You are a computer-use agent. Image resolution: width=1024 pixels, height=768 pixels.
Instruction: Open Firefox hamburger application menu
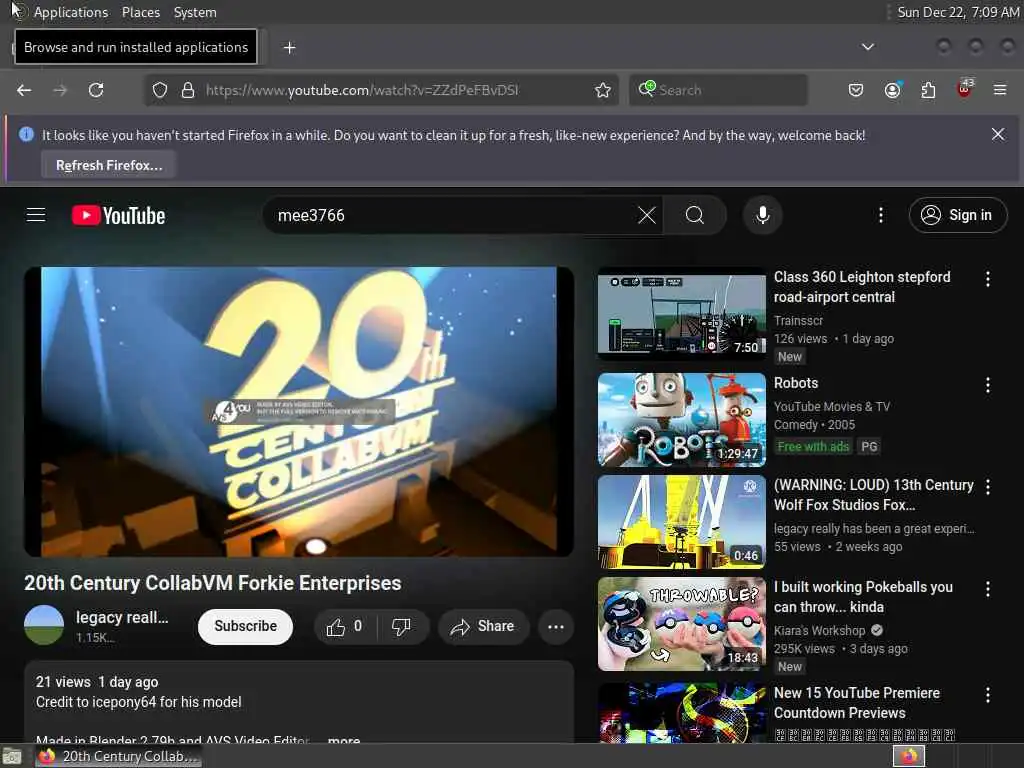click(1000, 90)
